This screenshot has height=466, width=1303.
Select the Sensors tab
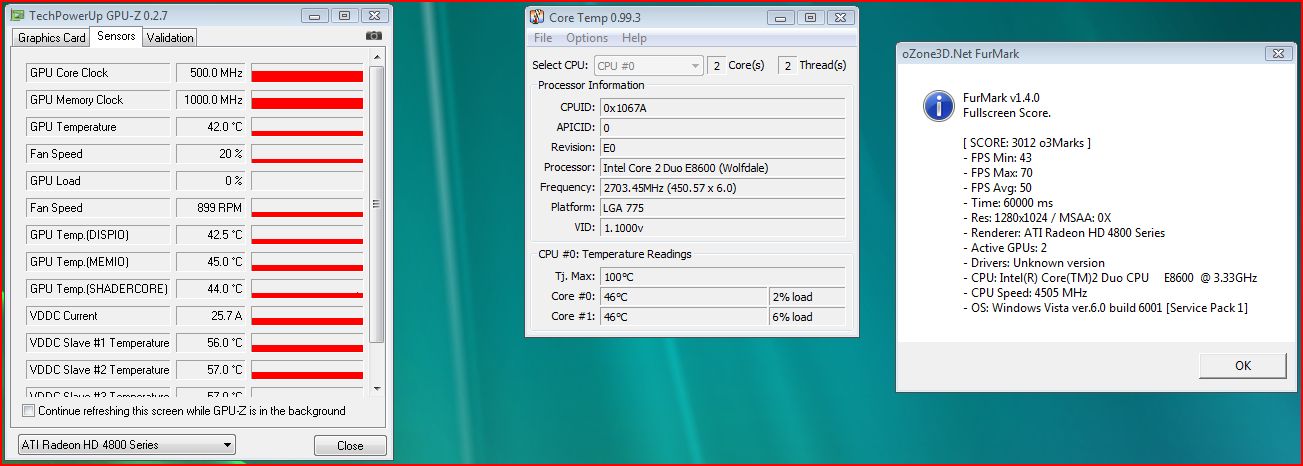(x=116, y=36)
